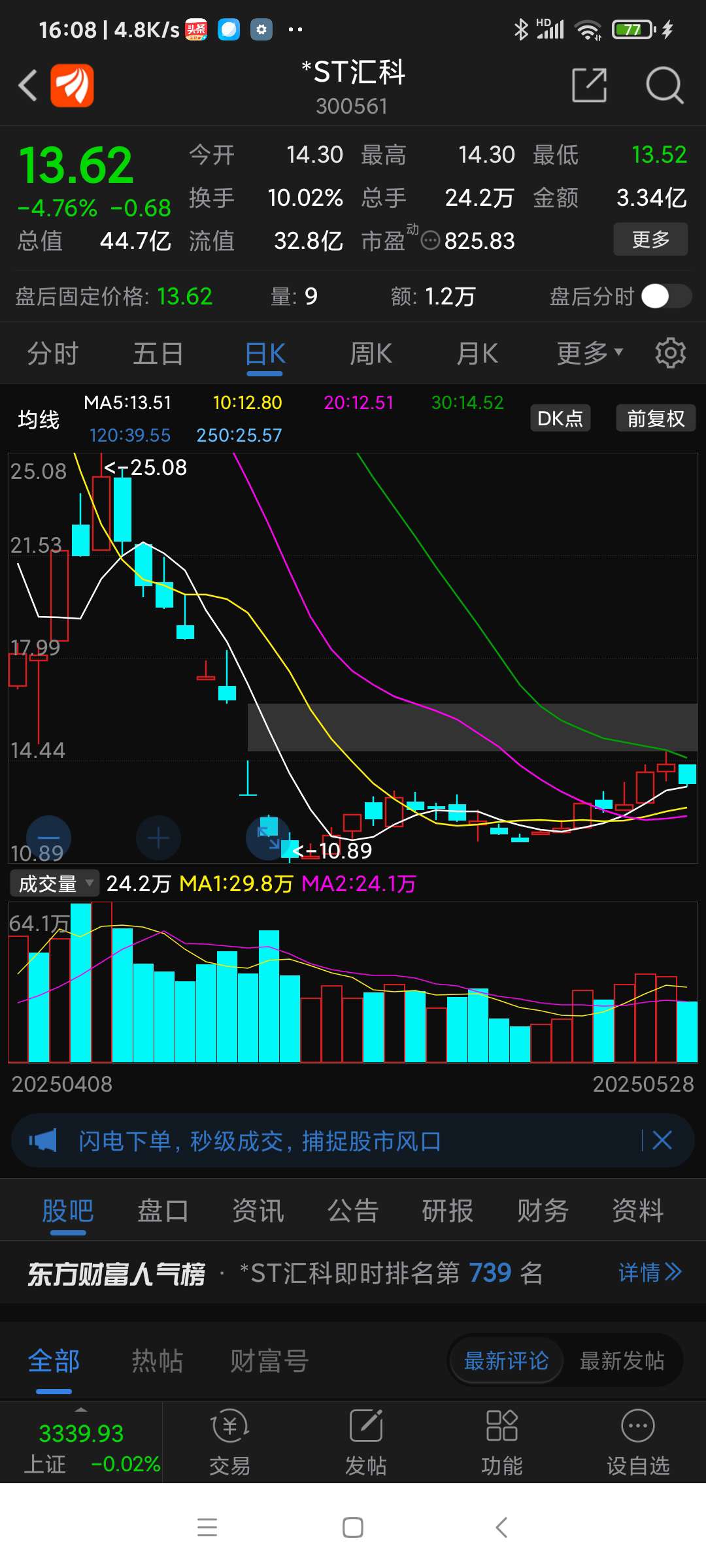Open the Eastmoney orange logo icon
706x1568 pixels.
click(x=72, y=86)
